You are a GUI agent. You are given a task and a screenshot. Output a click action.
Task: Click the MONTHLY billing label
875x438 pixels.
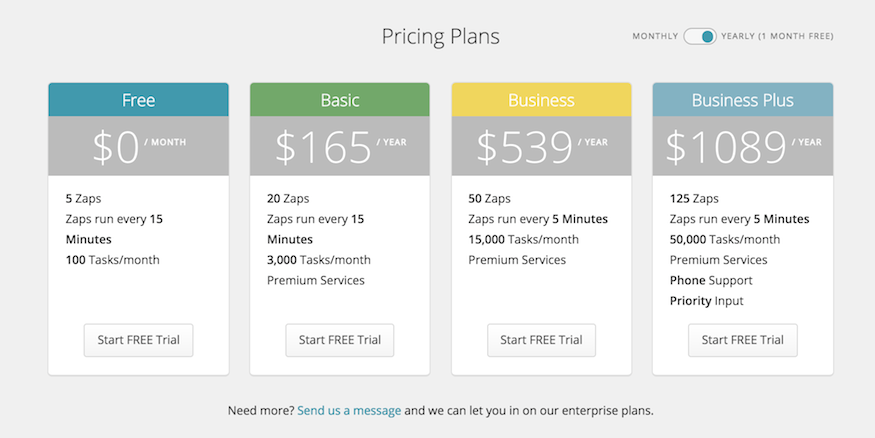[655, 36]
